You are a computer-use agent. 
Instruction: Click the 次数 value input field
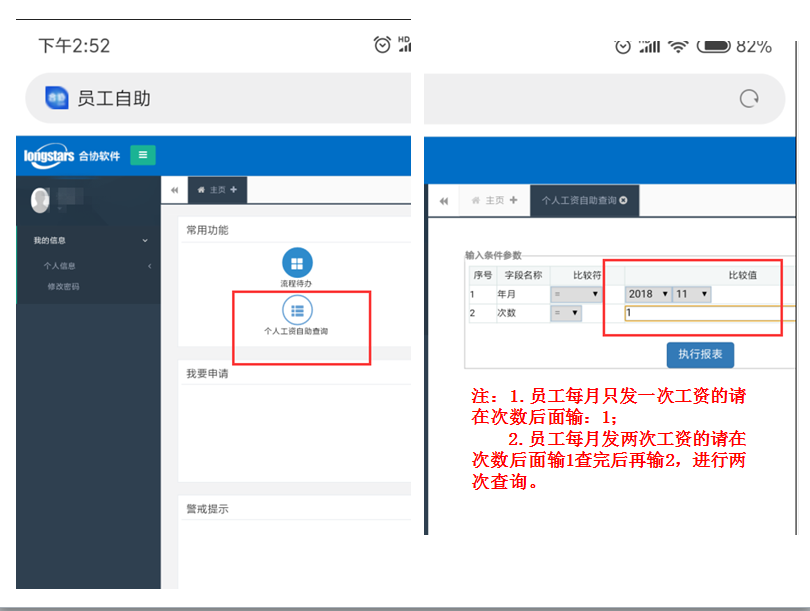(710, 313)
